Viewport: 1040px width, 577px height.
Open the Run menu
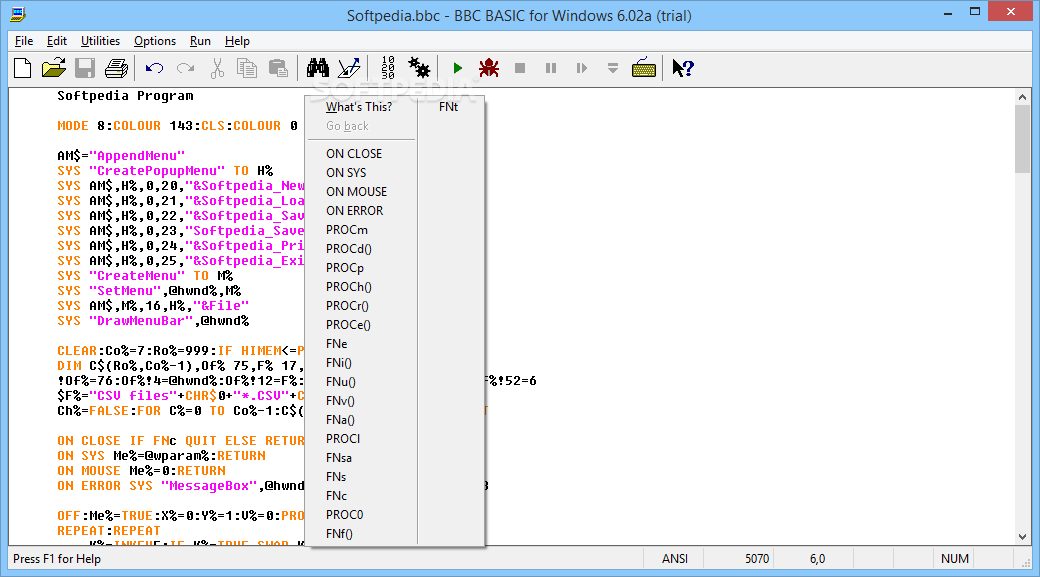(x=200, y=41)
